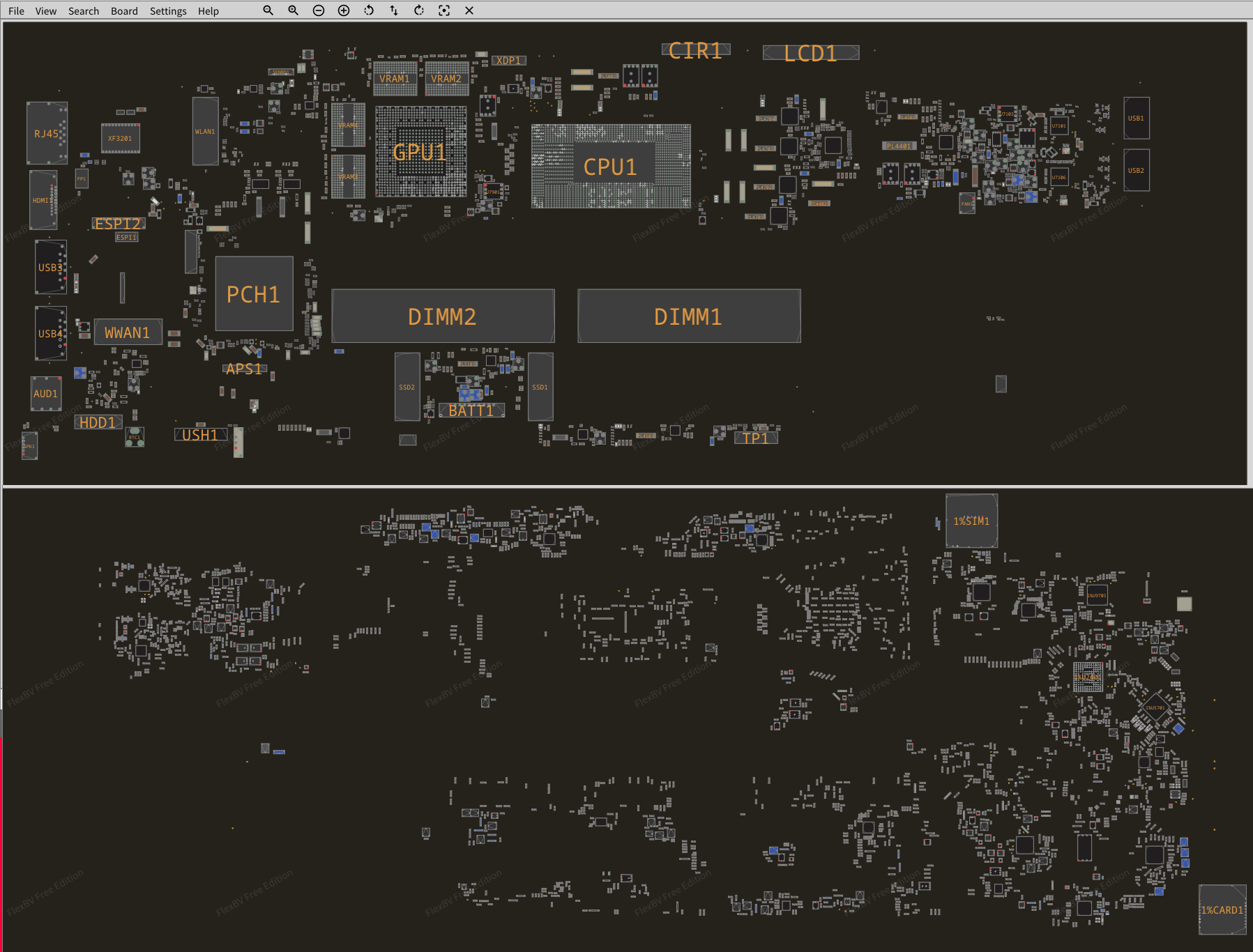Image resolution: width=1253 pixels, height=952 pixels.
Task: Open the File menu
Action: pyautogui.click(x=16, y=11)
